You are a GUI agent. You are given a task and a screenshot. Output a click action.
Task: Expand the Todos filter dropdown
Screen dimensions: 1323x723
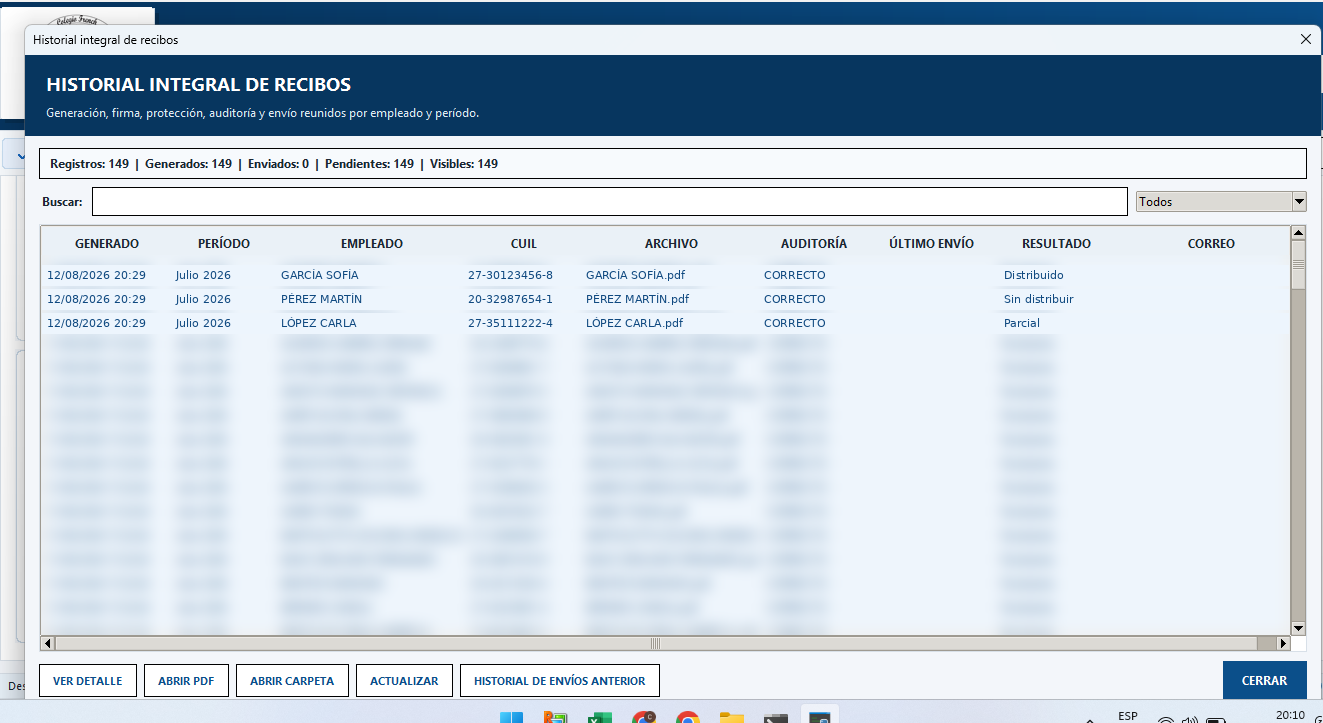1299,201
